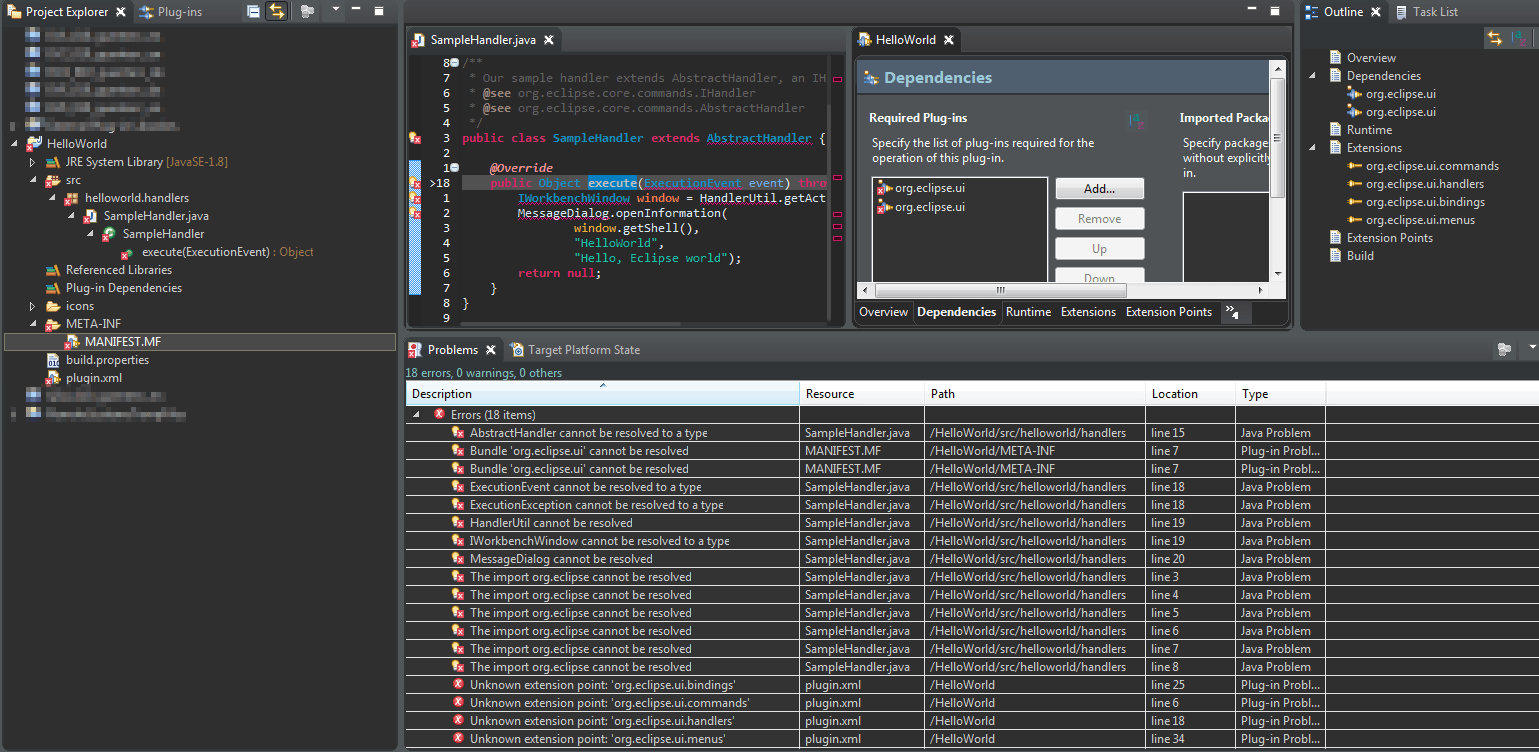Close the Outline view tab

[1376, 12]
